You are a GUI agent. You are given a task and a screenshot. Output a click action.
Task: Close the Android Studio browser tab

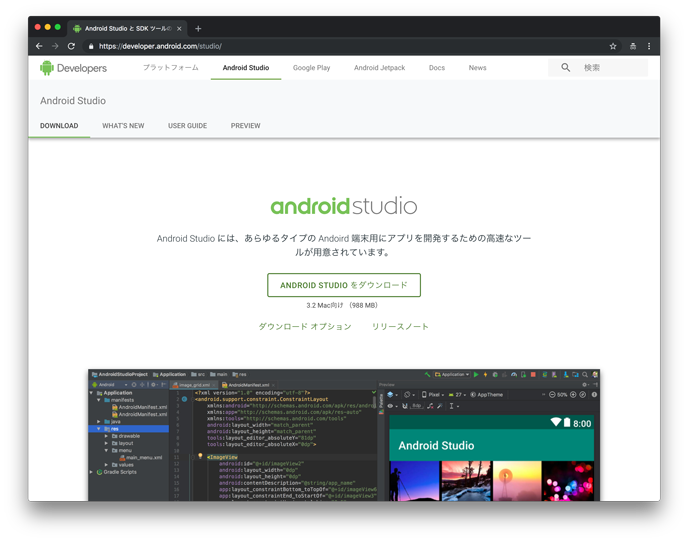(179, 29)
